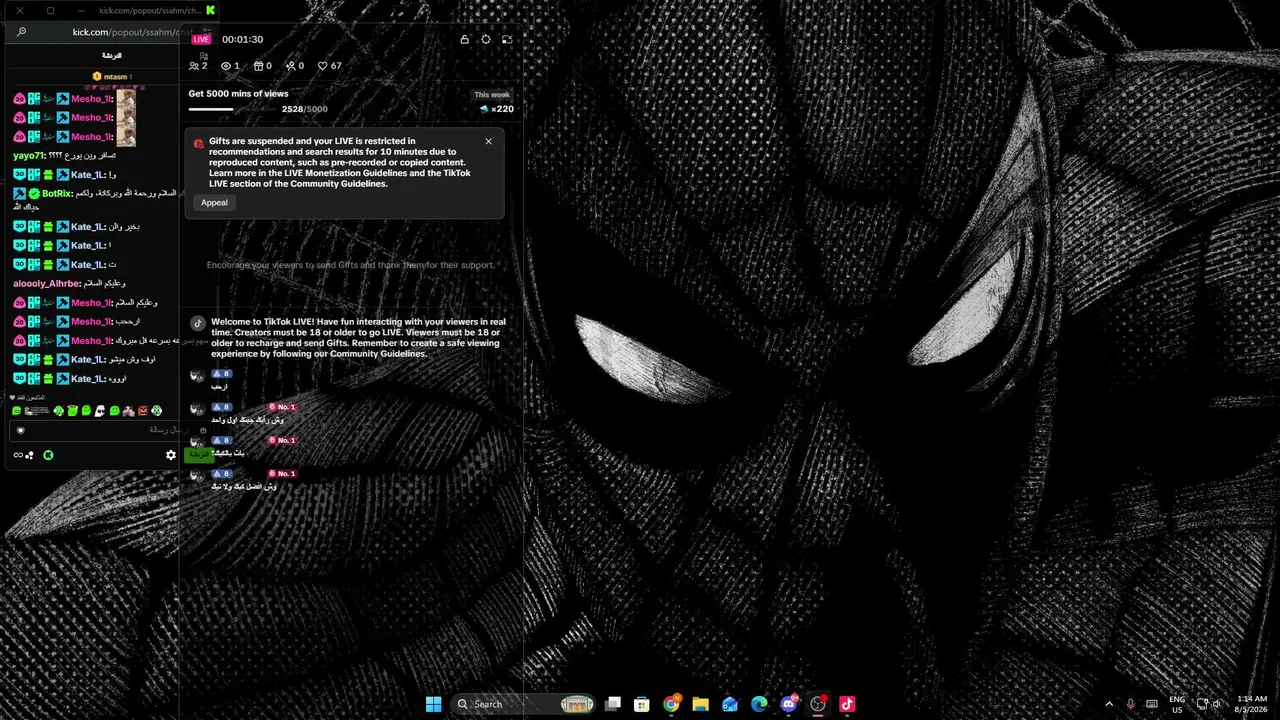Open emoji picker in Kick message box

pyautogui.click(x=203, y=430)
